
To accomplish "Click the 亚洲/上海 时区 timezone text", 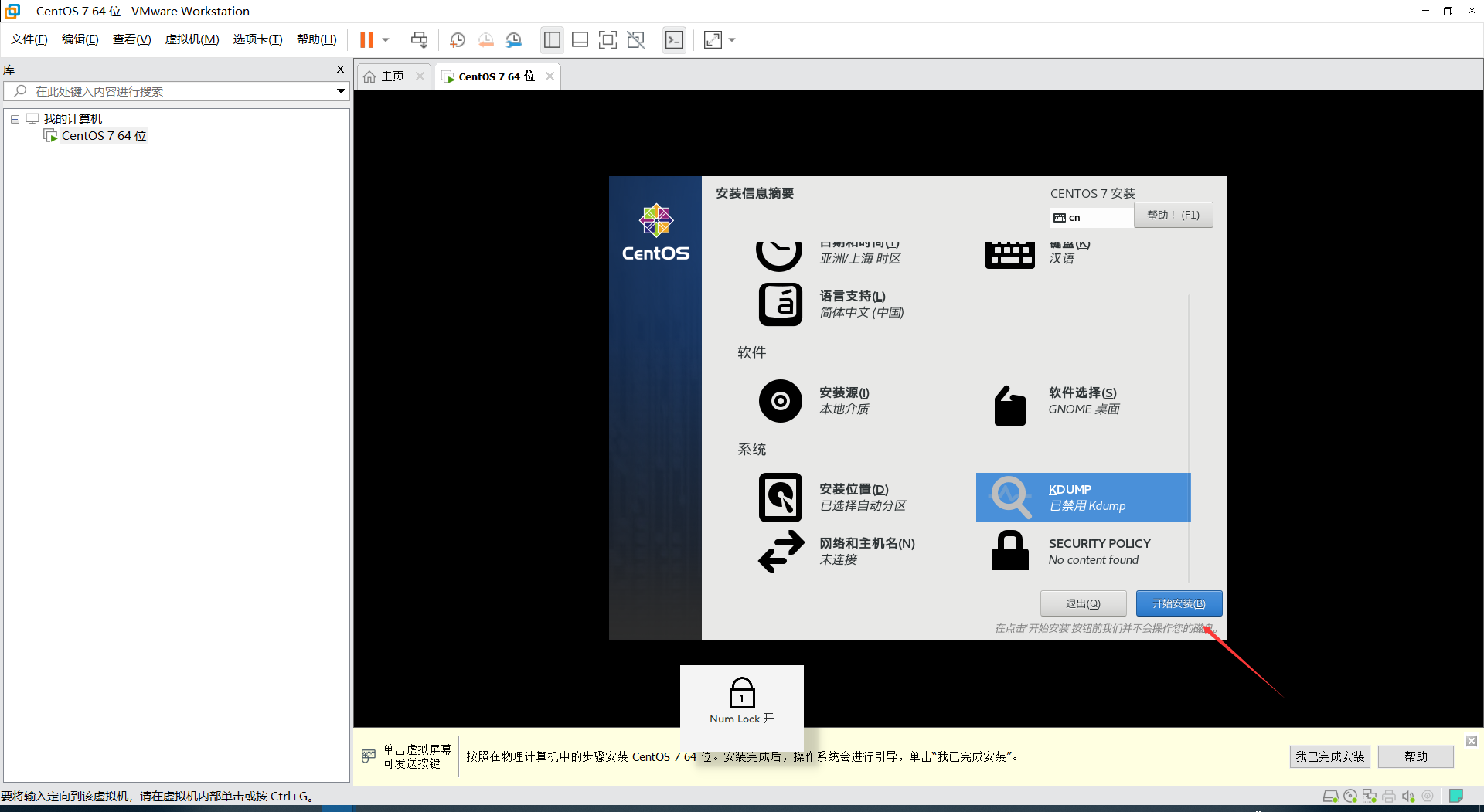I will coord(860,259).
